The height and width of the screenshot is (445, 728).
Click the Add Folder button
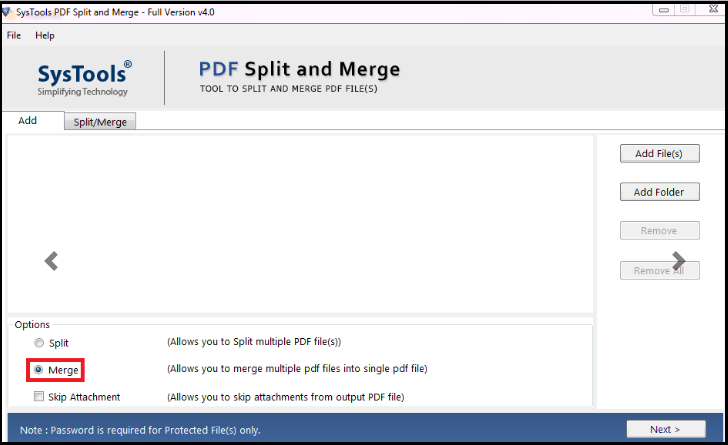659,192
